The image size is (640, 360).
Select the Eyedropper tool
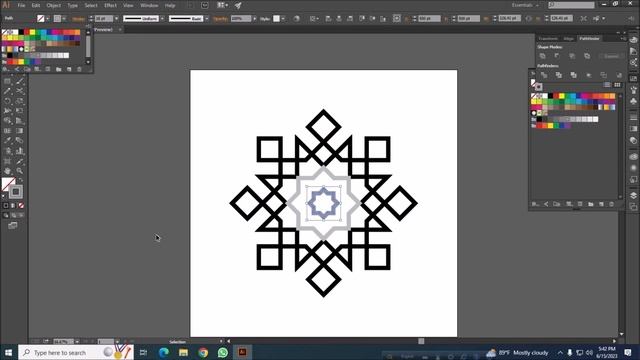[7, 141]
